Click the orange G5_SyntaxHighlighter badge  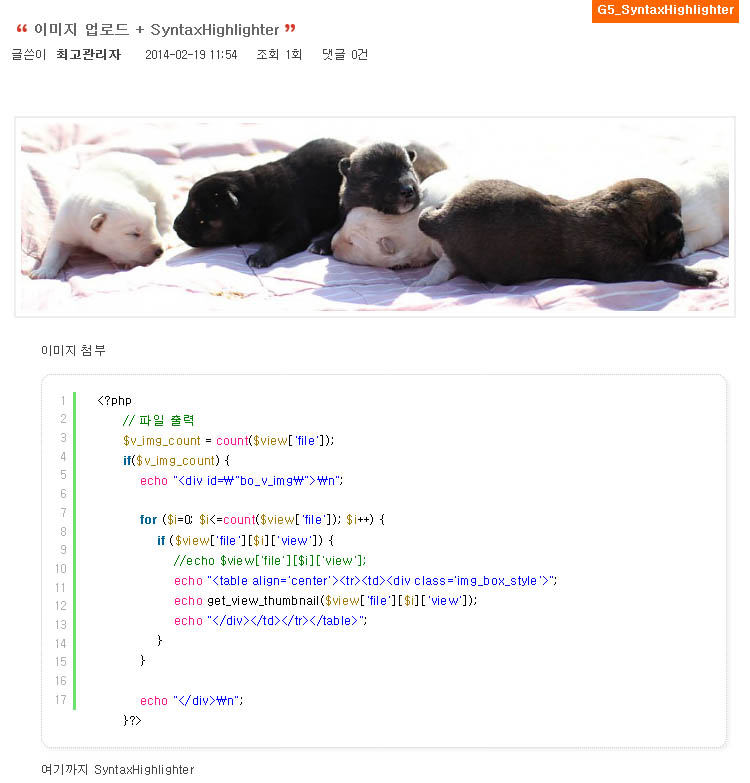tap(665, 10)
